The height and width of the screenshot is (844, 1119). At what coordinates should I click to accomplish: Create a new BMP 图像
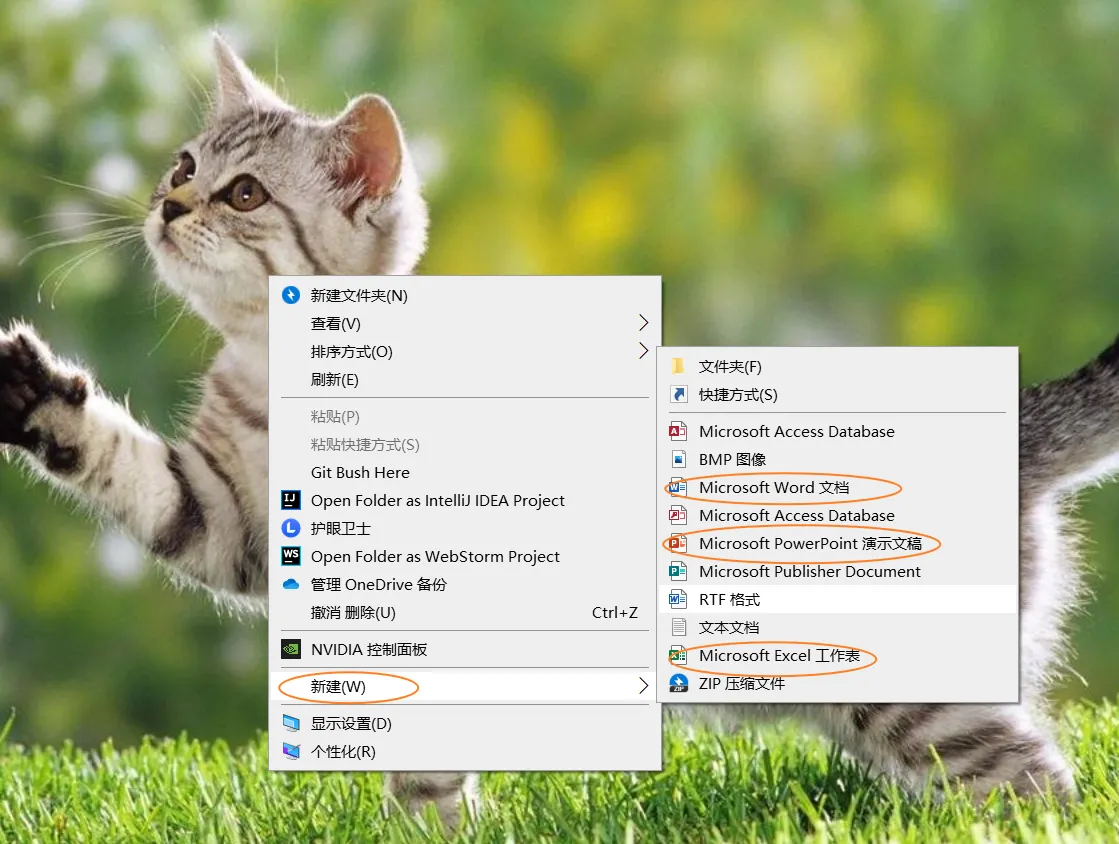tap(838, 459)
